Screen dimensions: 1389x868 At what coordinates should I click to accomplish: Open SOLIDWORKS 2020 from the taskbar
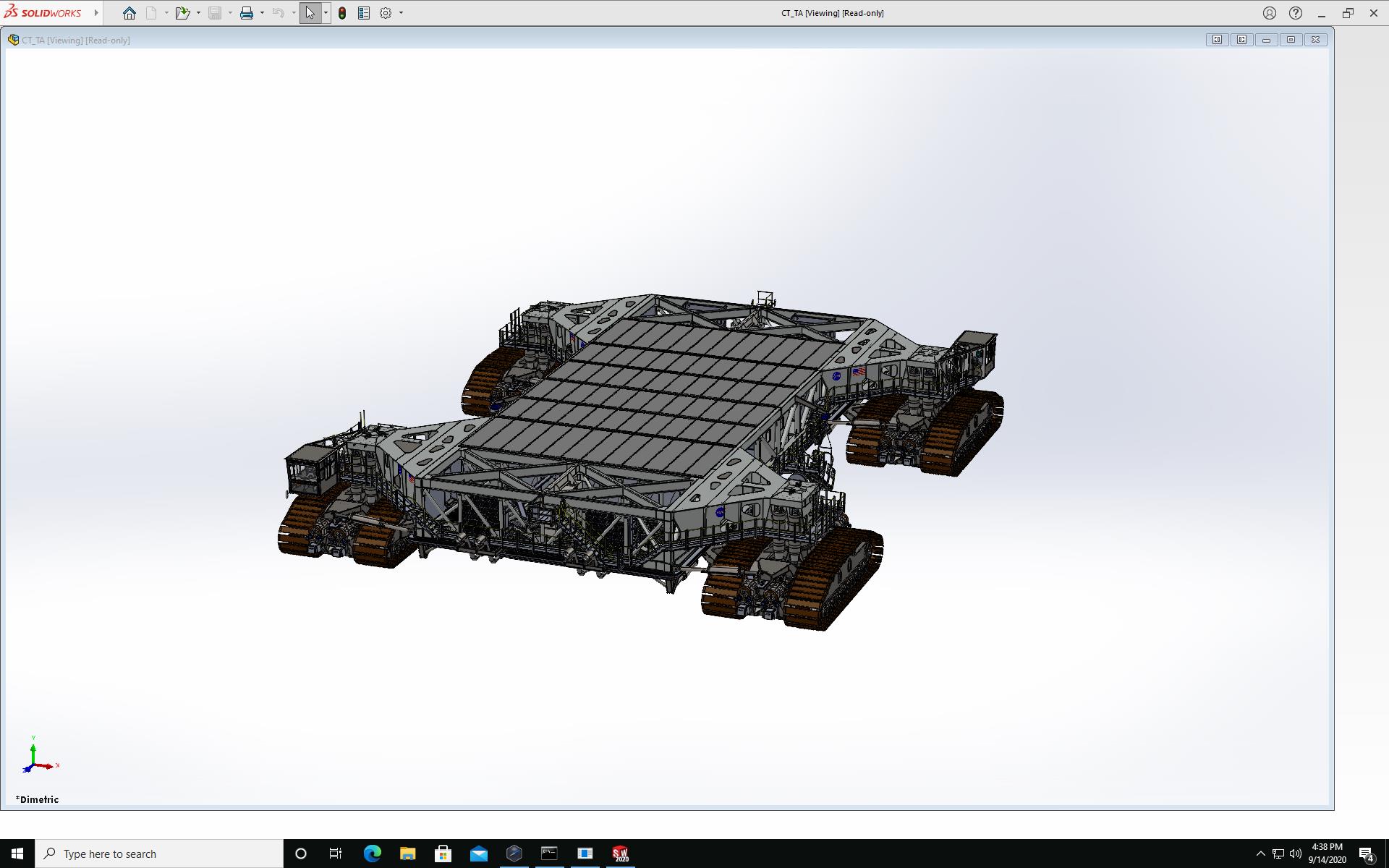pyautogui.click(x=620, y=854)
